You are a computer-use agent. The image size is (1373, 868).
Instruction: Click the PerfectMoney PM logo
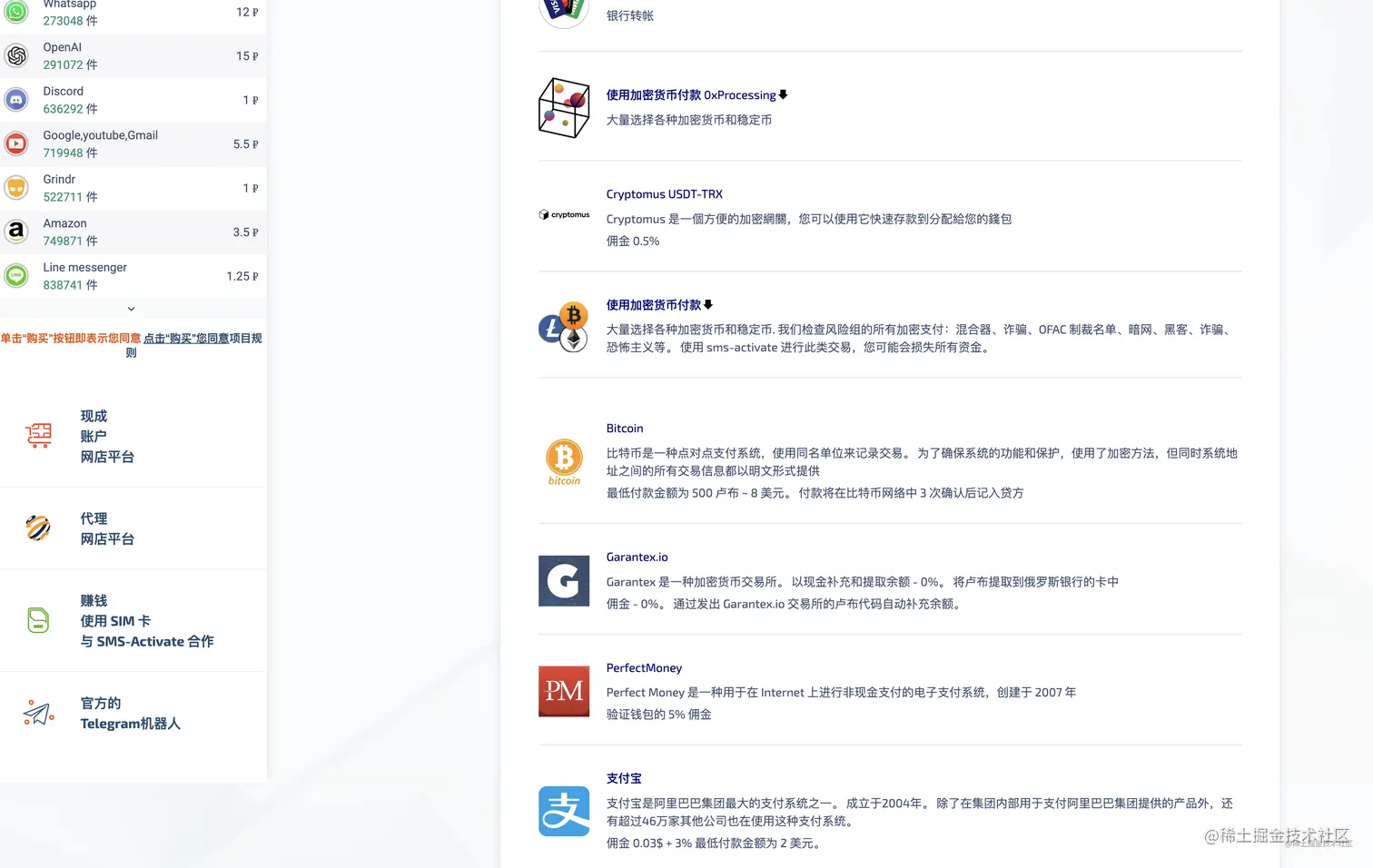coord(564,692)
